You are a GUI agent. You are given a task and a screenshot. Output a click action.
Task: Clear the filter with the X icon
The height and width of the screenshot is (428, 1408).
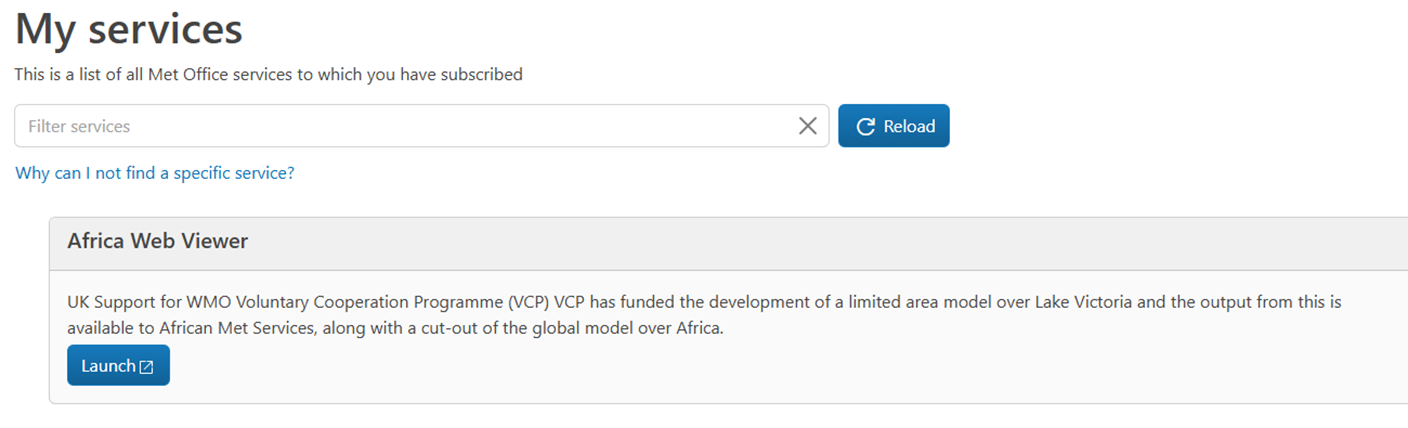pyautogui.click(x=808, y=126)
